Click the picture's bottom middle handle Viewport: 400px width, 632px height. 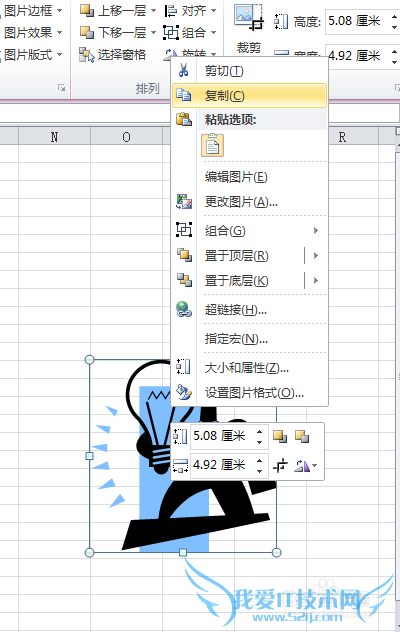pyautogui.click(x=183, y=553)
